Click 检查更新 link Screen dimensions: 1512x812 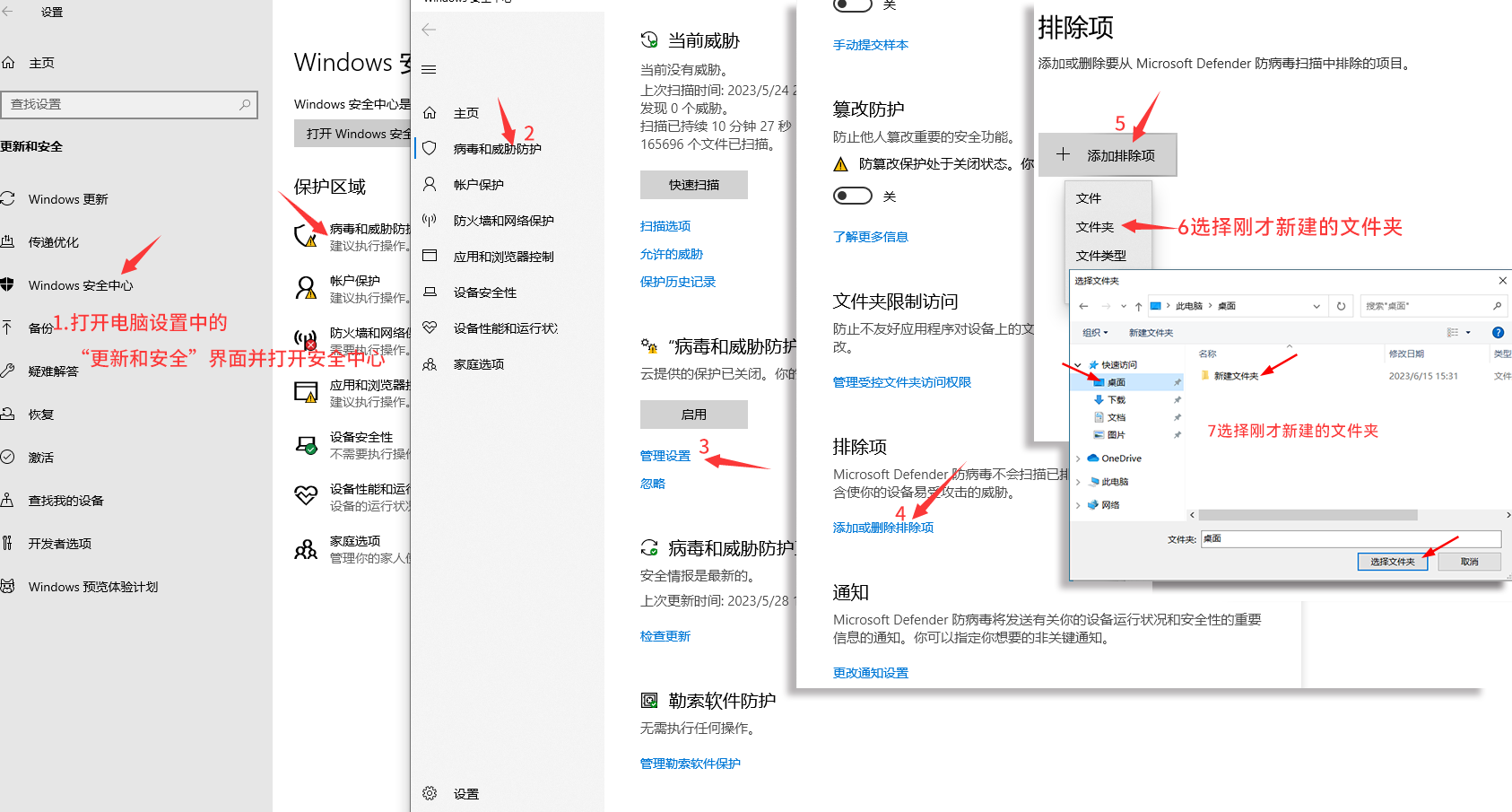(x=665, y=636)
